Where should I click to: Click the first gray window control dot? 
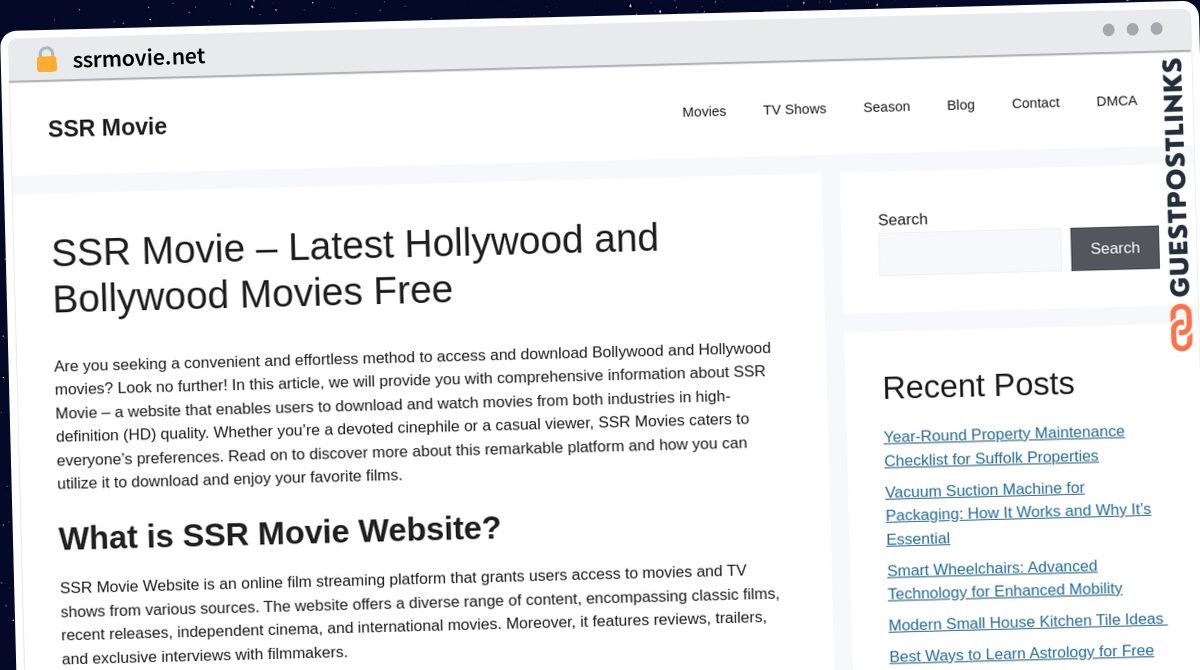(1108, 30)
